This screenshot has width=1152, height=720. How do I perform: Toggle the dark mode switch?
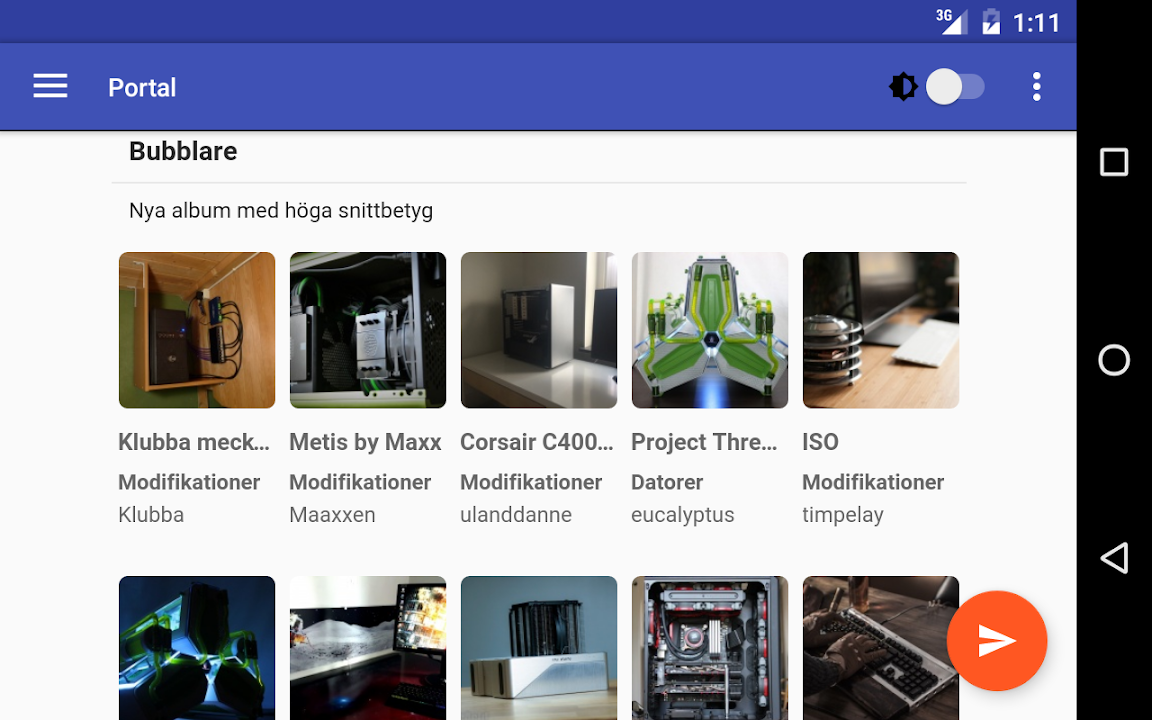[955, 87]
